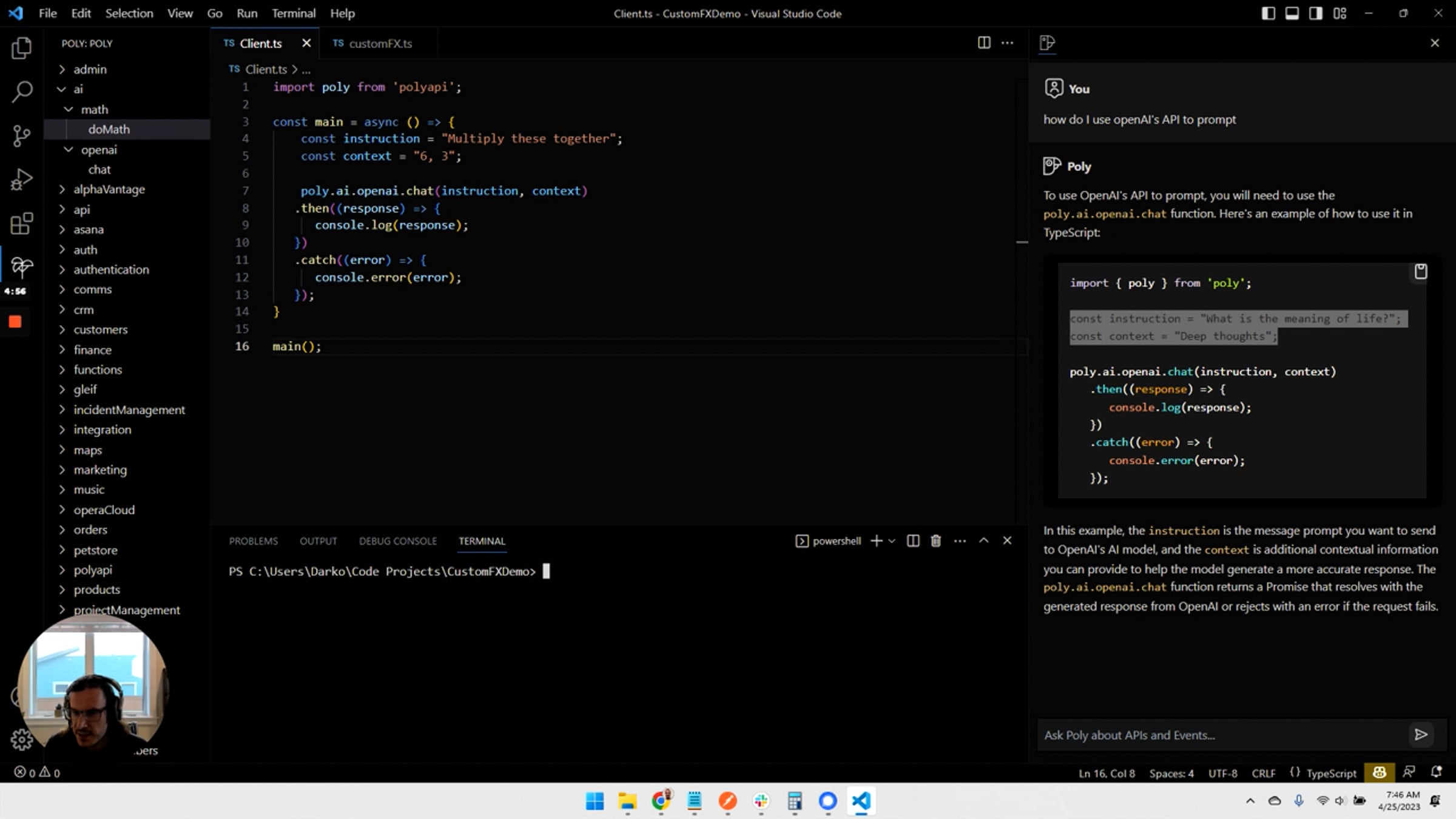
Task: Collapse the math folder
Action: pyautogui.click(x=69, y=109)
